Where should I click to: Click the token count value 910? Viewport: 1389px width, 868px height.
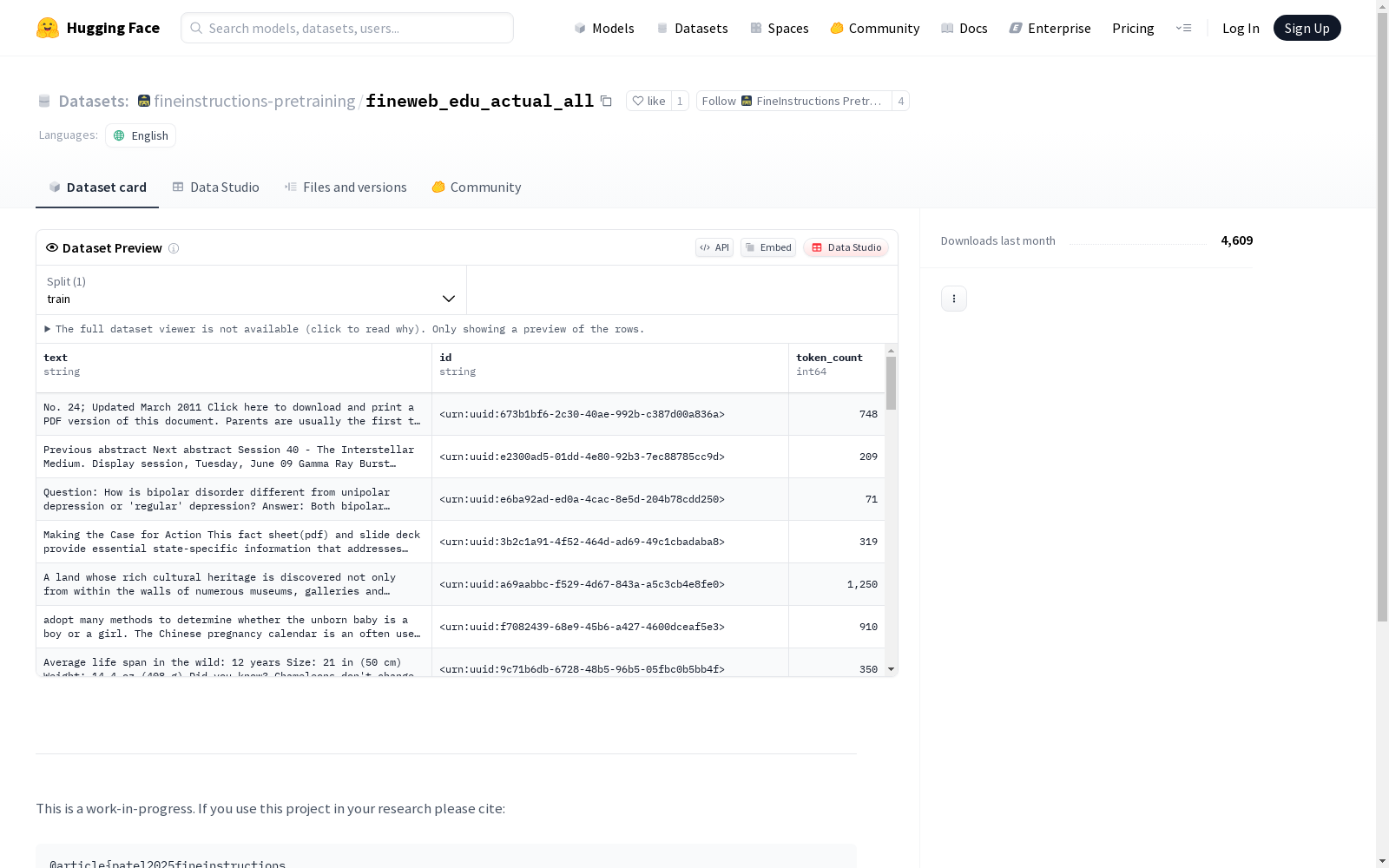tap(868, 627)
